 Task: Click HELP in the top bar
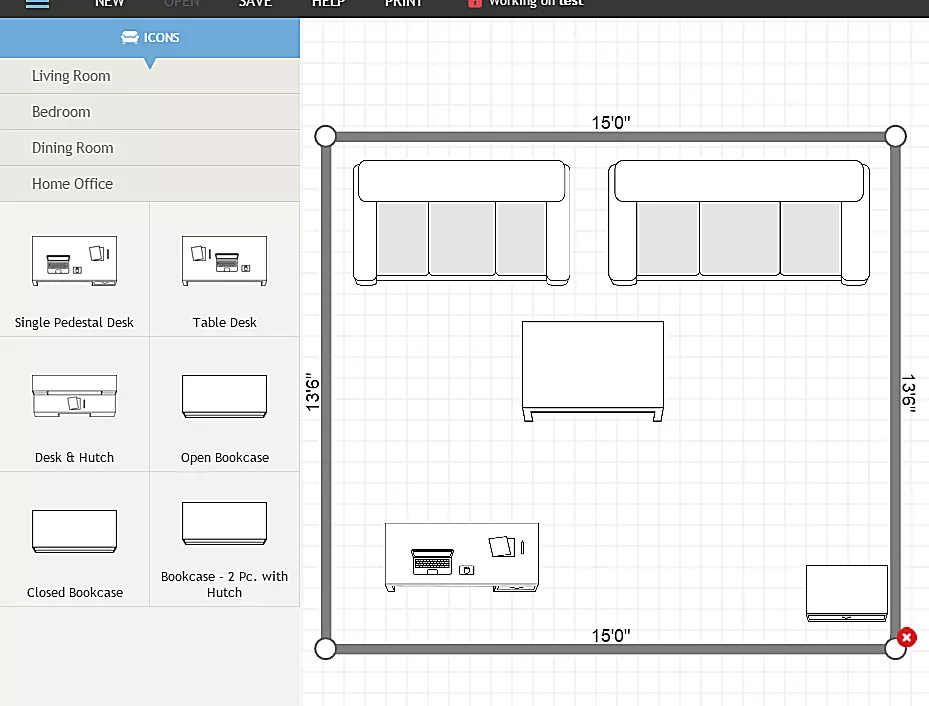(x=328, y=3)
